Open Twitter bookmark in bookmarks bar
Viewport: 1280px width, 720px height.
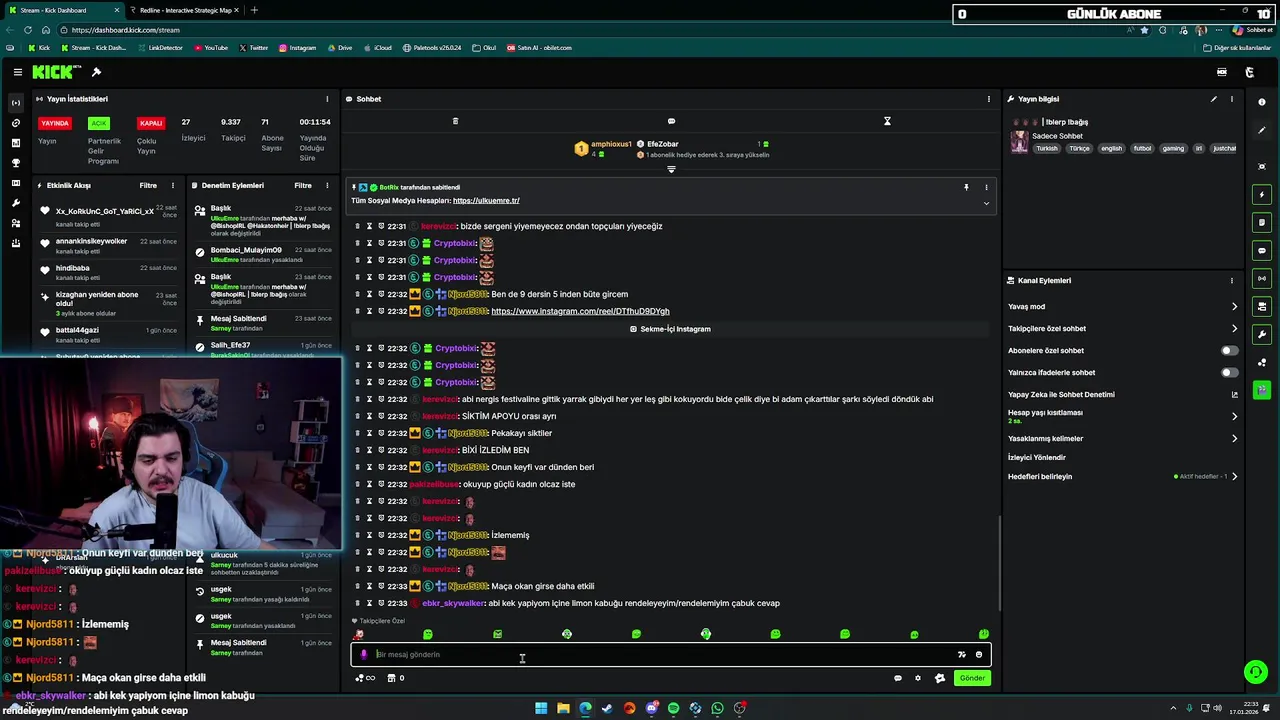tap(253, 48)
